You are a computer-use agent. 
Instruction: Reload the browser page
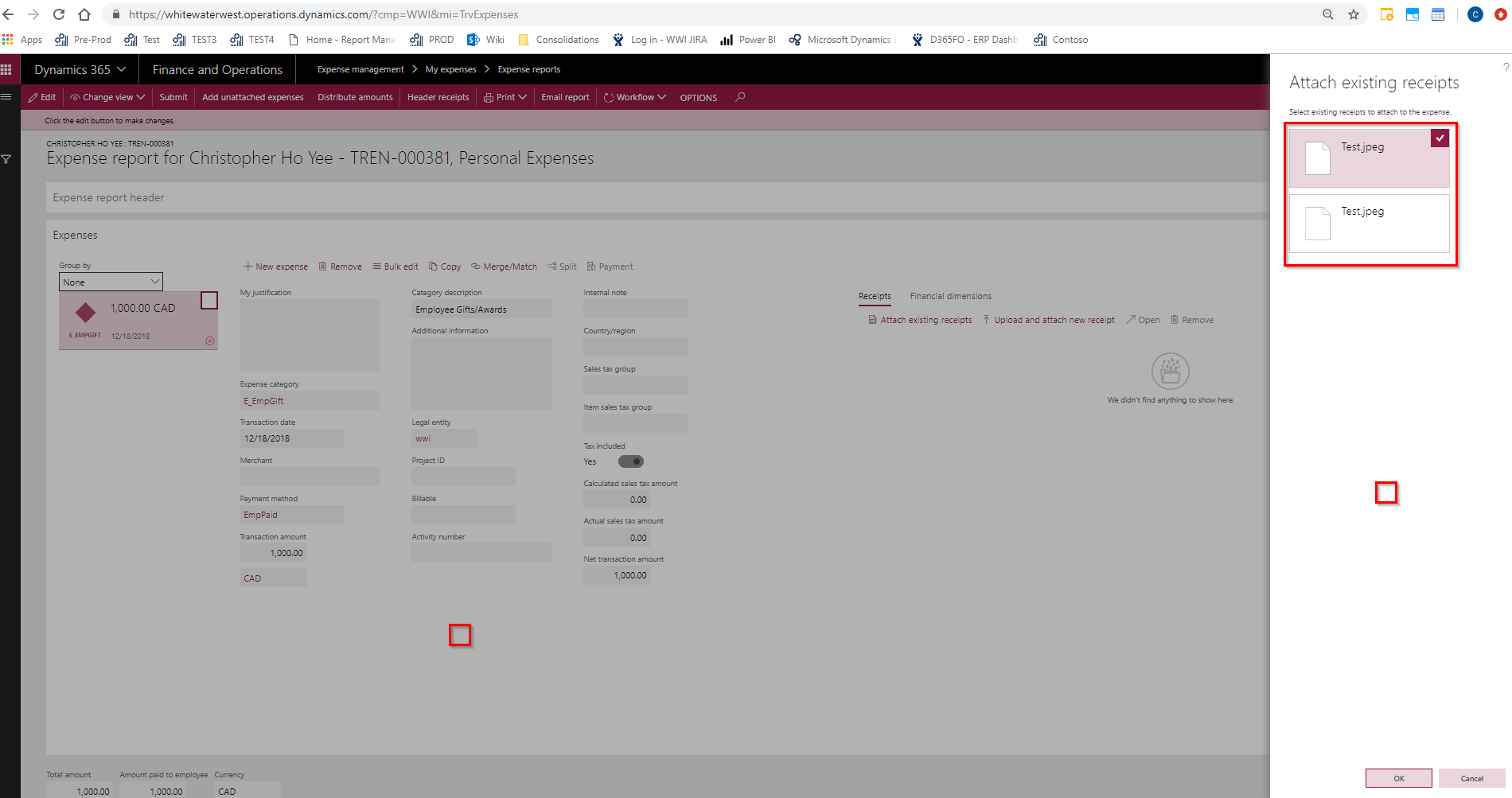(59, 14)
